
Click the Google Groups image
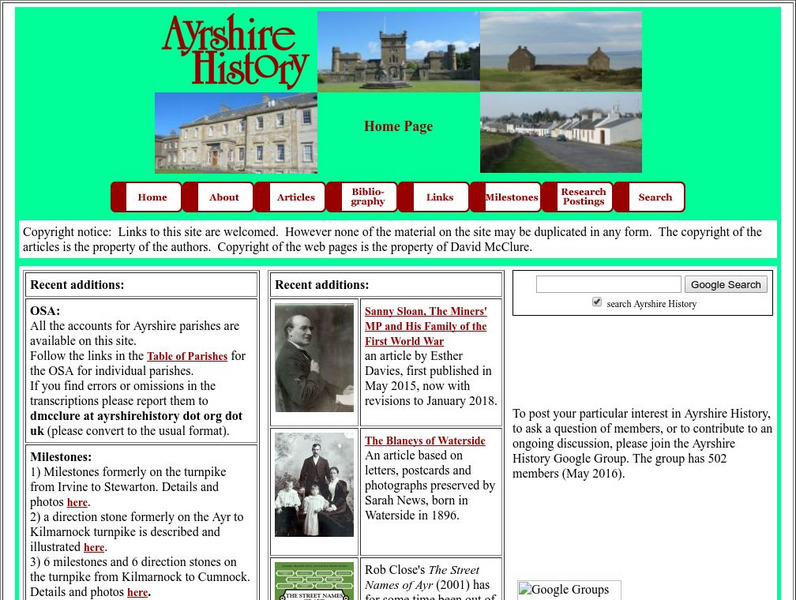pos(569,590)
